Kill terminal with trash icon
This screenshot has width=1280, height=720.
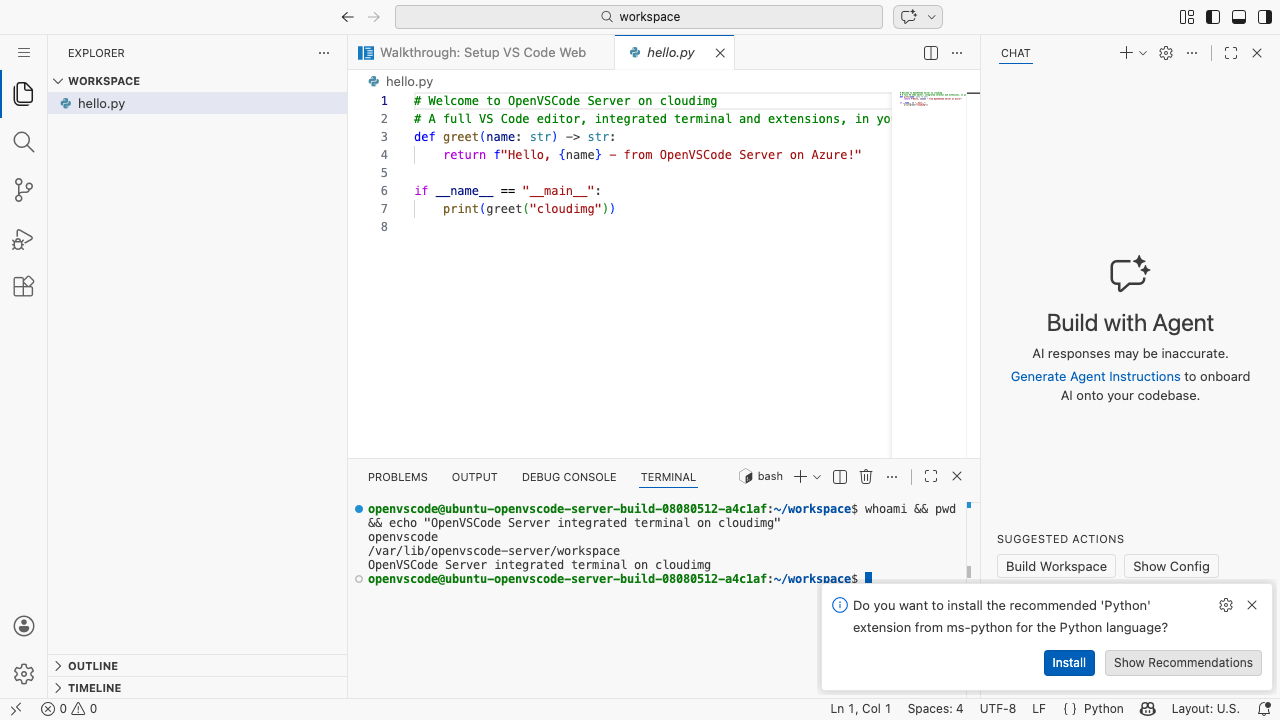click(866, 477)
